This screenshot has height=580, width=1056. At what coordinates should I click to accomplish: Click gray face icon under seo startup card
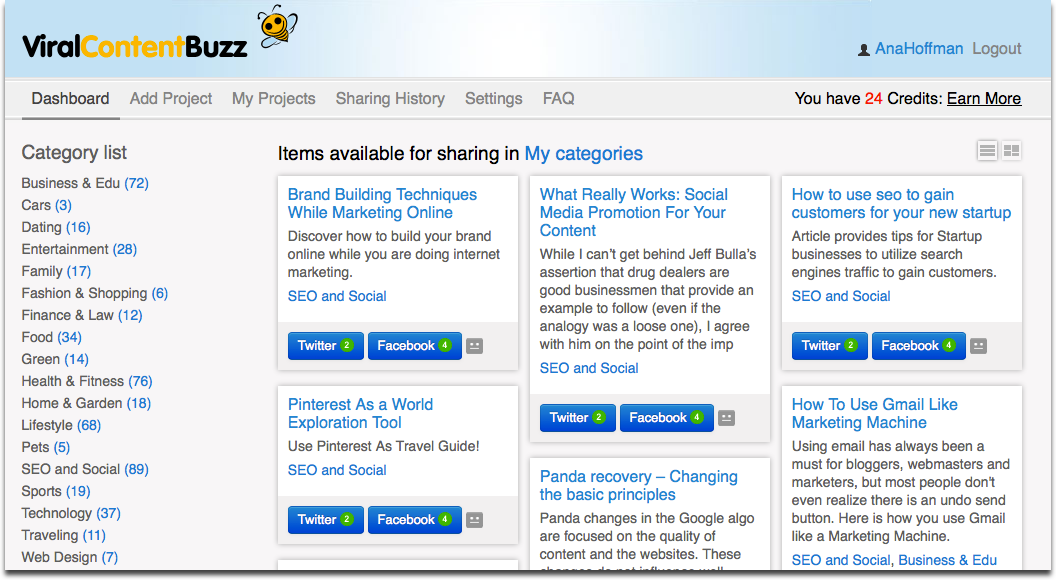[979, 346]
